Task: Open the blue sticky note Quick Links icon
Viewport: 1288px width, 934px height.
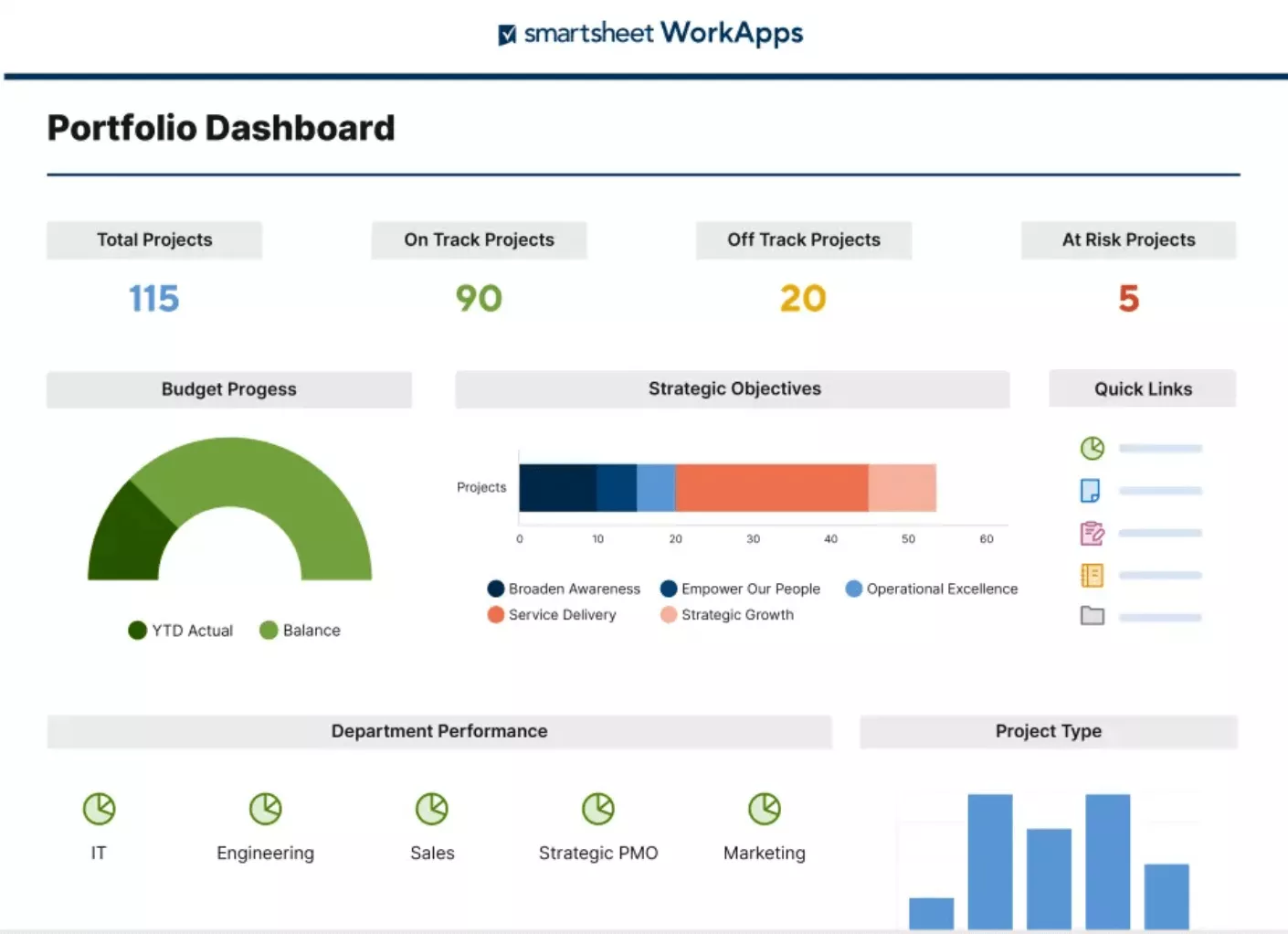Action: (x=1090, y=491)
